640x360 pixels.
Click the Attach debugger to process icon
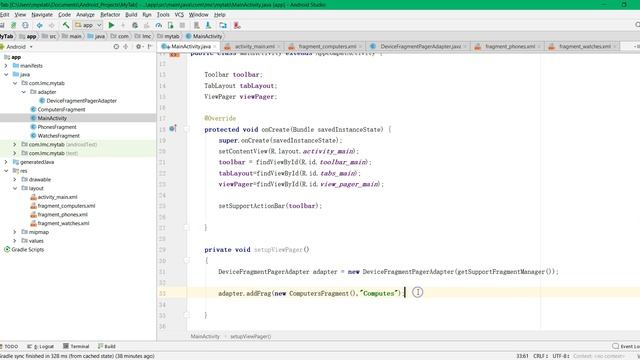[x=170, y=25]
